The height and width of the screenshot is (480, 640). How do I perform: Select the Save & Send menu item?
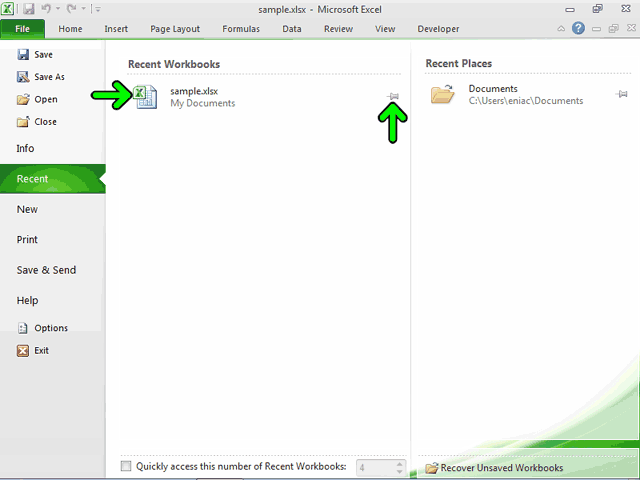click(46, 270)
